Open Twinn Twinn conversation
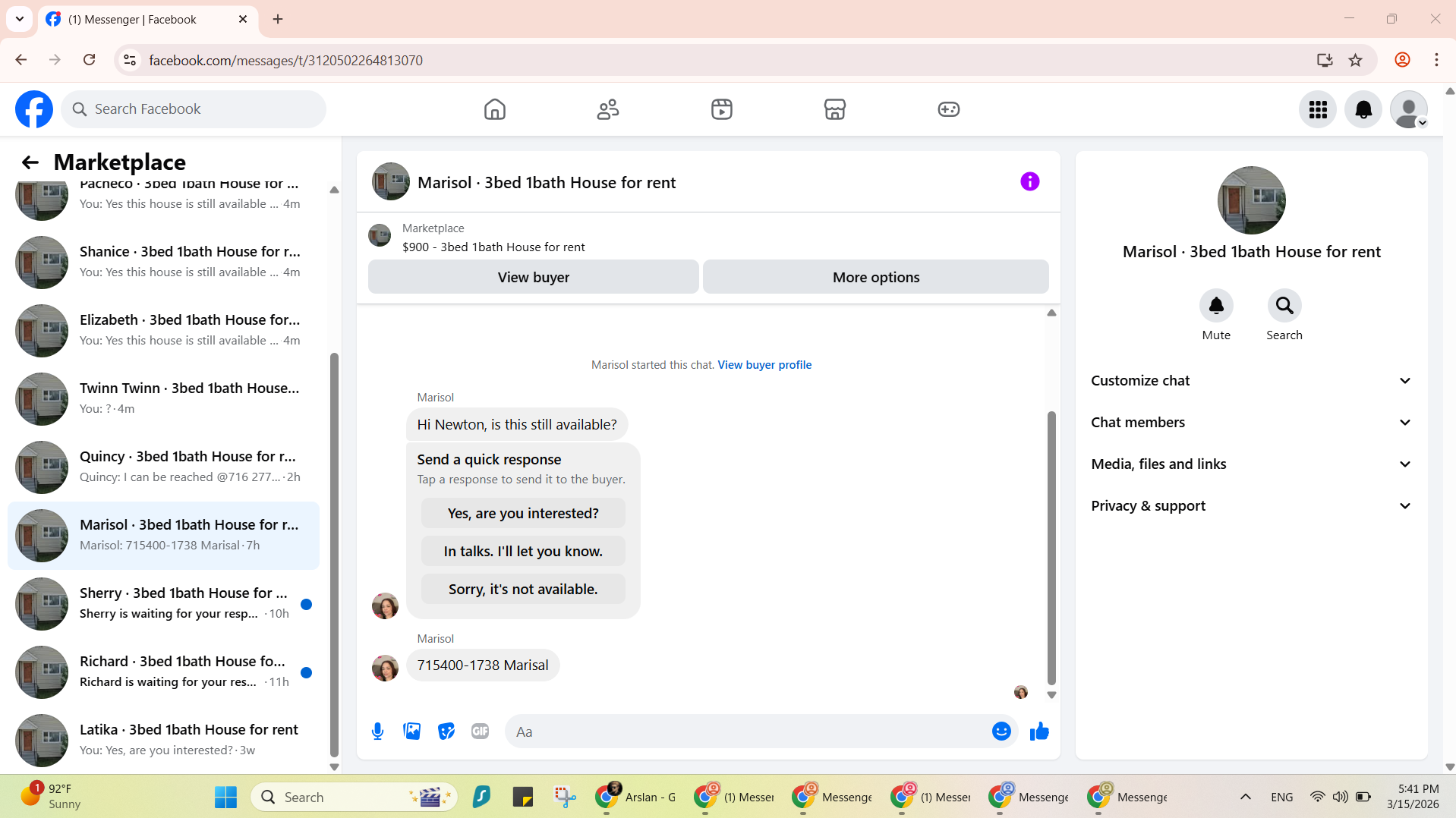 163,398
